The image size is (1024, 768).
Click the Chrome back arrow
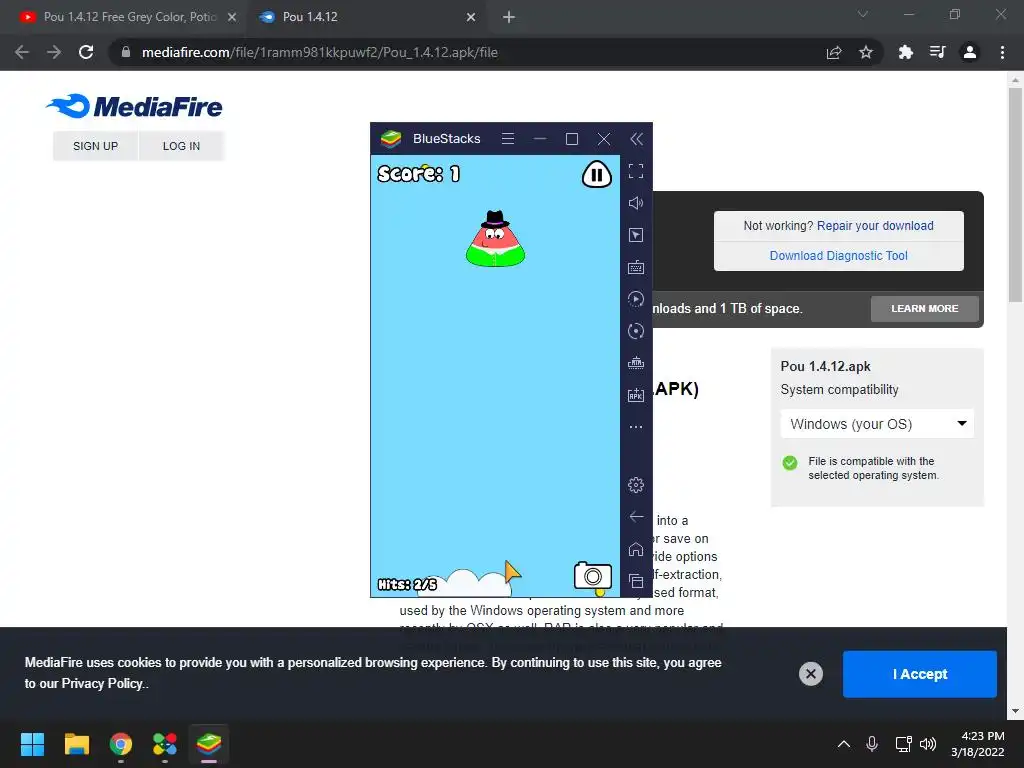(22, 52)
